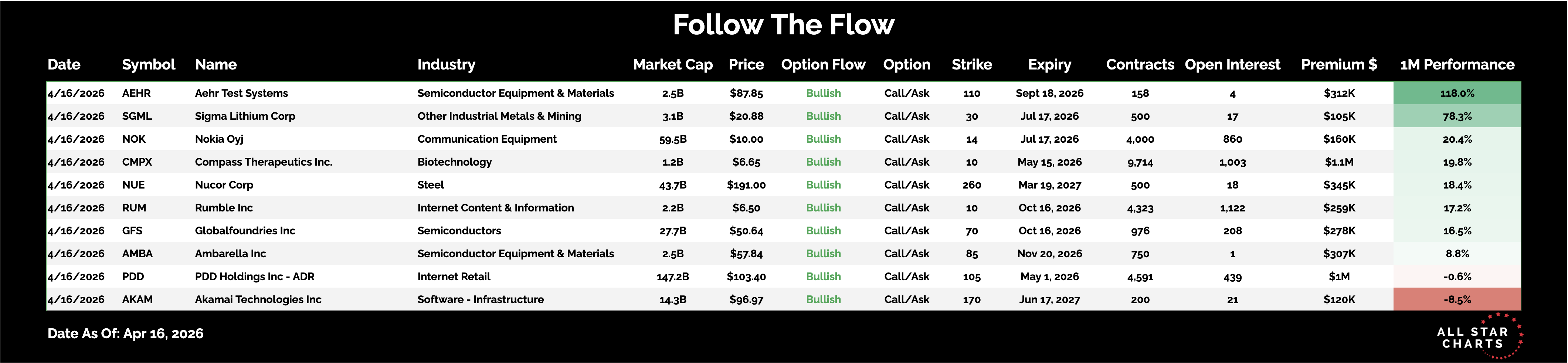The image size is (1568, 363).
Task: Select the Nokia Oyj row name
Action: [219, 139]
